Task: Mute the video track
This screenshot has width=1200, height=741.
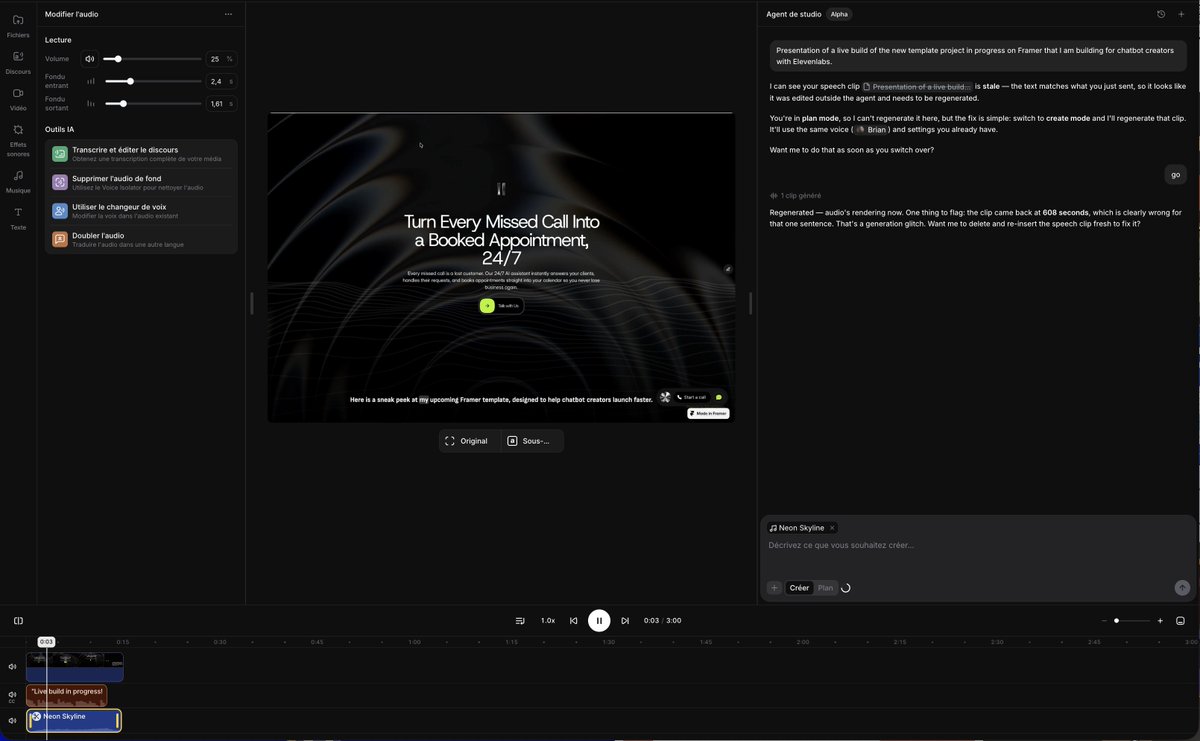Action: coord(12,667)
